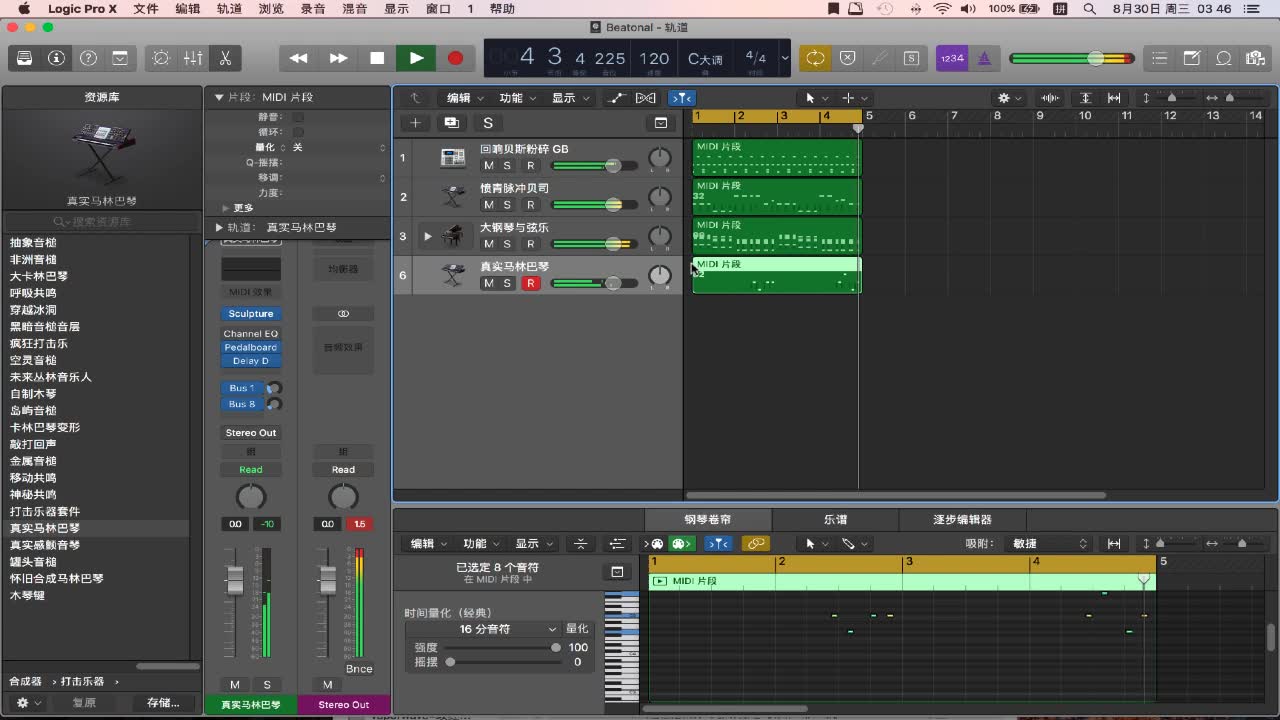This screenshot has height=720, width=1280.
Task: Open the Note Pad button
Action: [x=1192, y=58]
